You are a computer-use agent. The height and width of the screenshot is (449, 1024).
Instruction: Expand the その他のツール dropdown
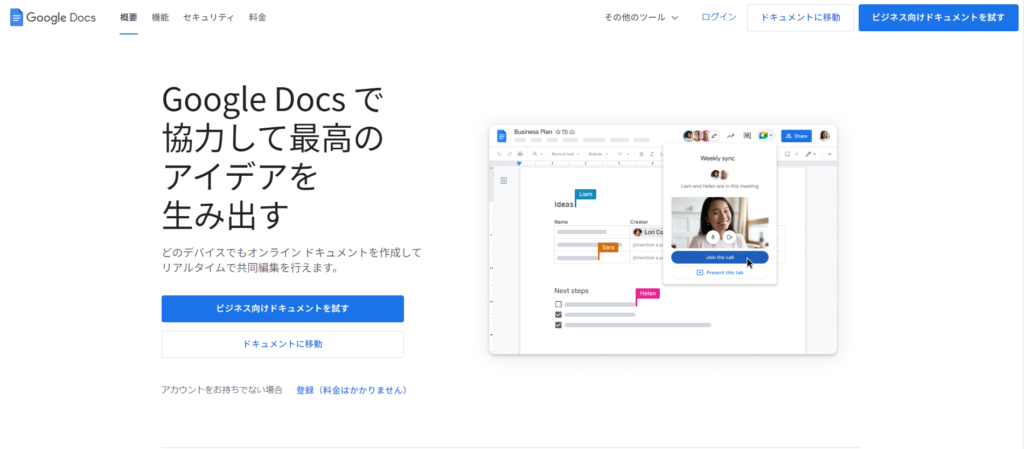coord(641,18)
